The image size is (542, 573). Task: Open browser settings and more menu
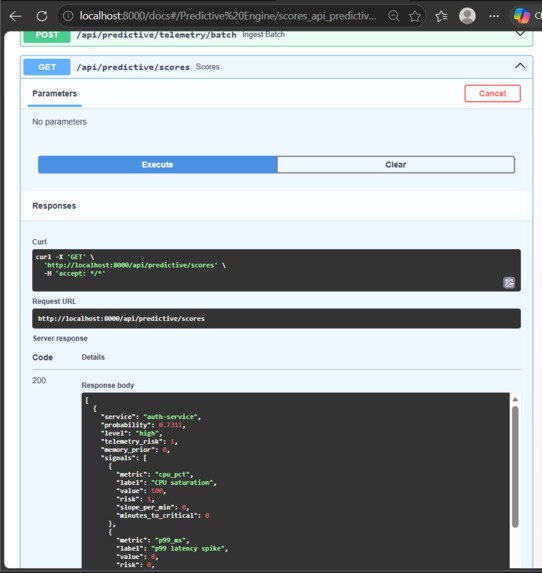[494, 16]
